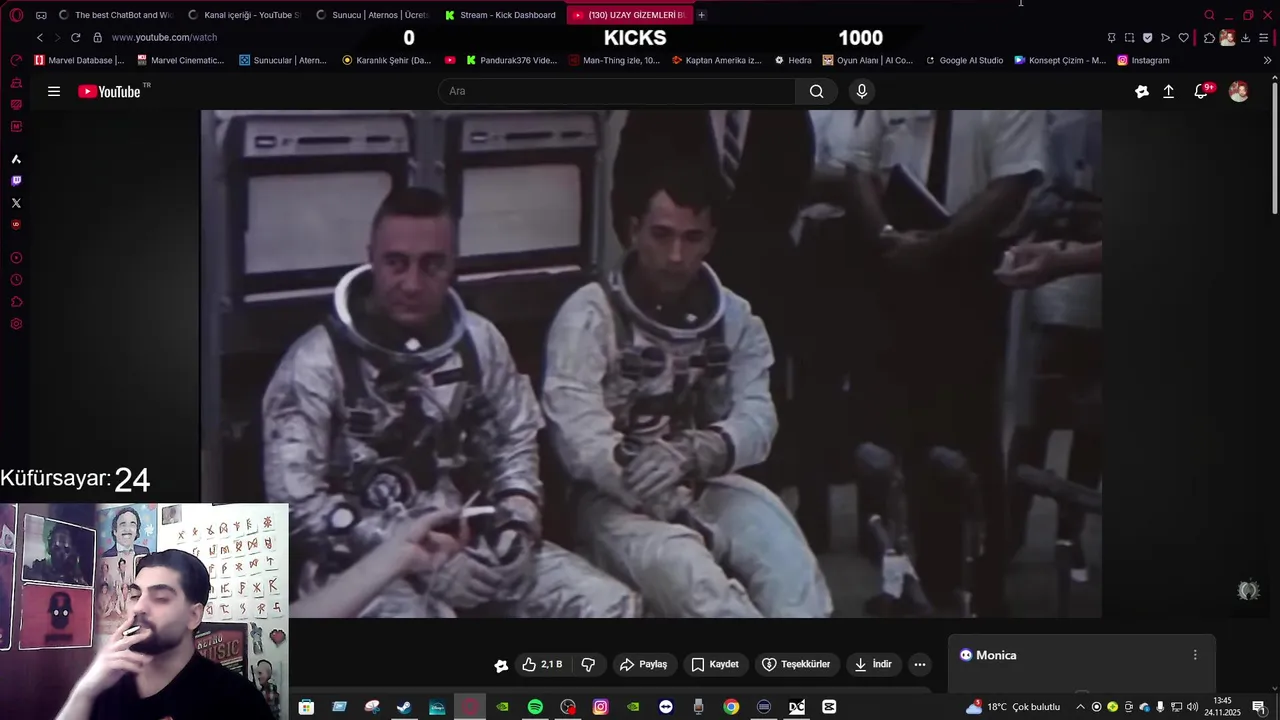Open the YouTube hamburger guide menu
Image resolution: width=1280 pixels, height=720 pixels.
[x=54, y=91]
